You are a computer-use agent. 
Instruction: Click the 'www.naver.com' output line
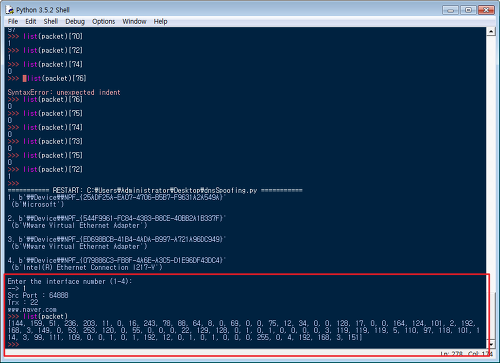[x=32, y=310]
